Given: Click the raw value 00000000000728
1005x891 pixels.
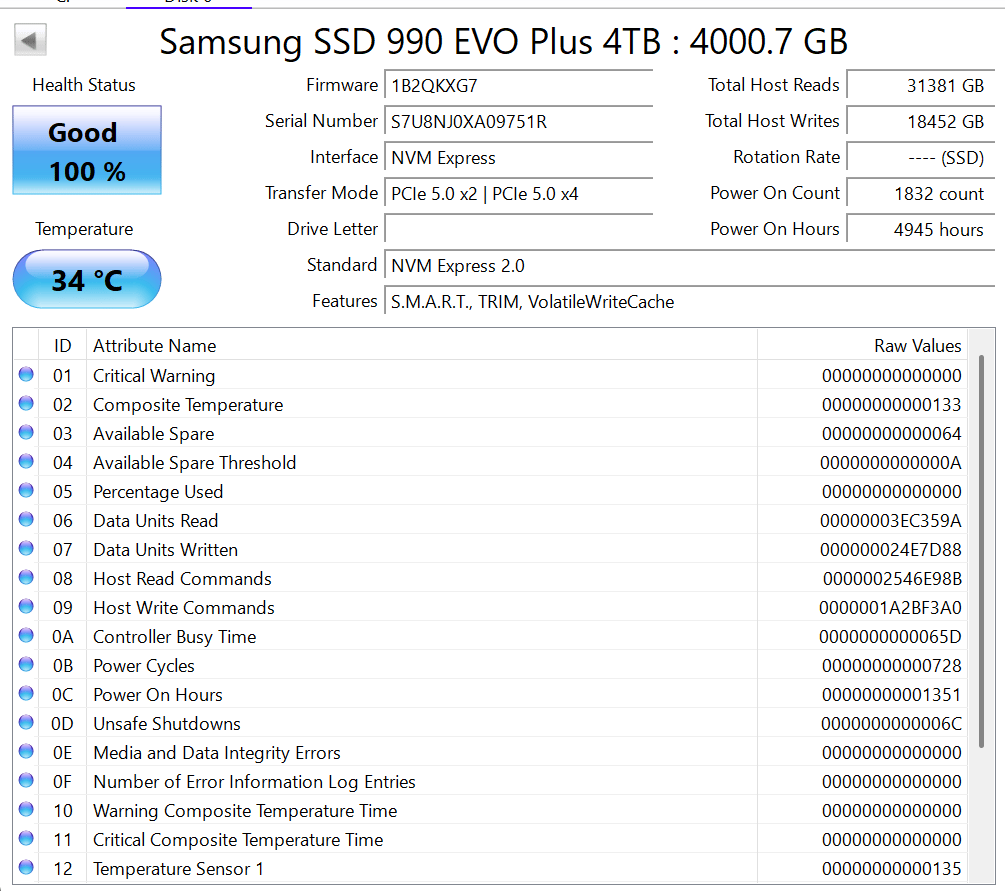Looking at the screenshot, I should [x=892, y=665].
